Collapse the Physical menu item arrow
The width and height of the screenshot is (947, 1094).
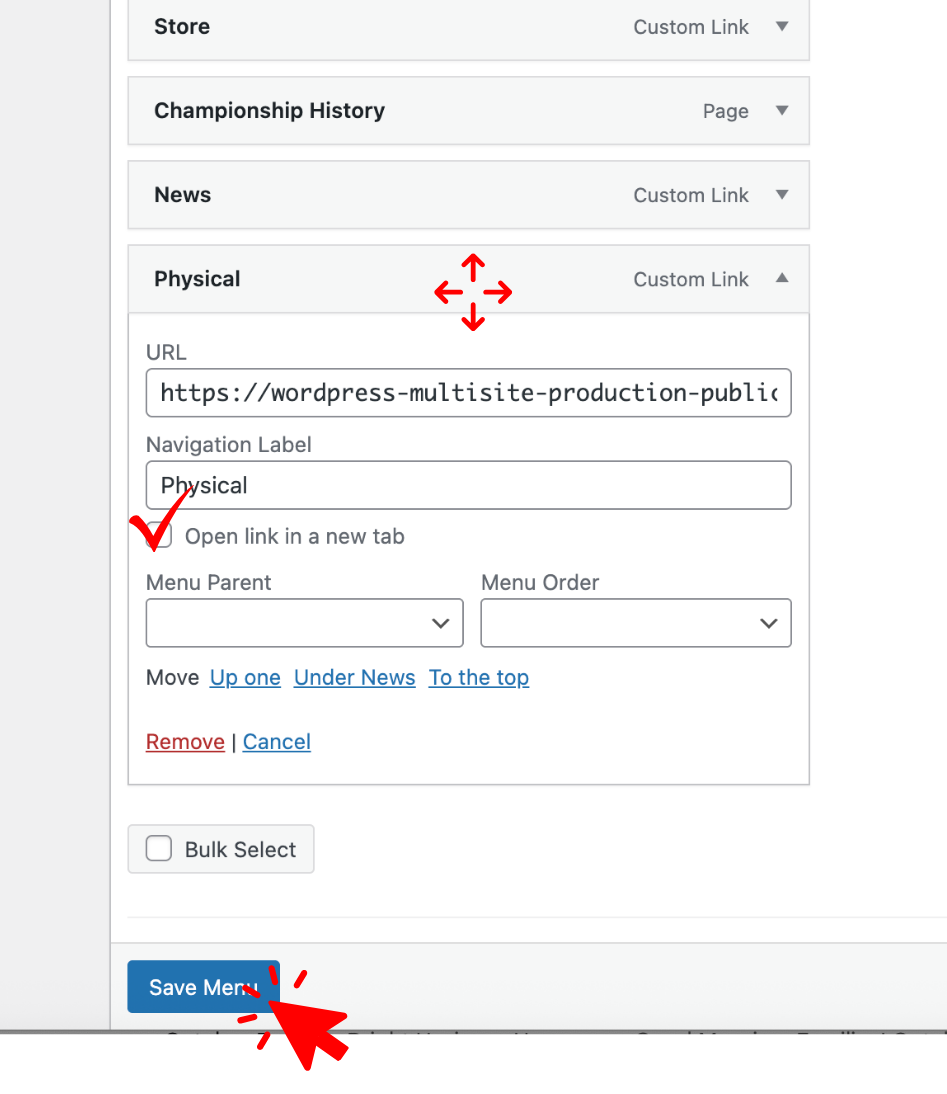pyautogui.click(x=782, y=279)
